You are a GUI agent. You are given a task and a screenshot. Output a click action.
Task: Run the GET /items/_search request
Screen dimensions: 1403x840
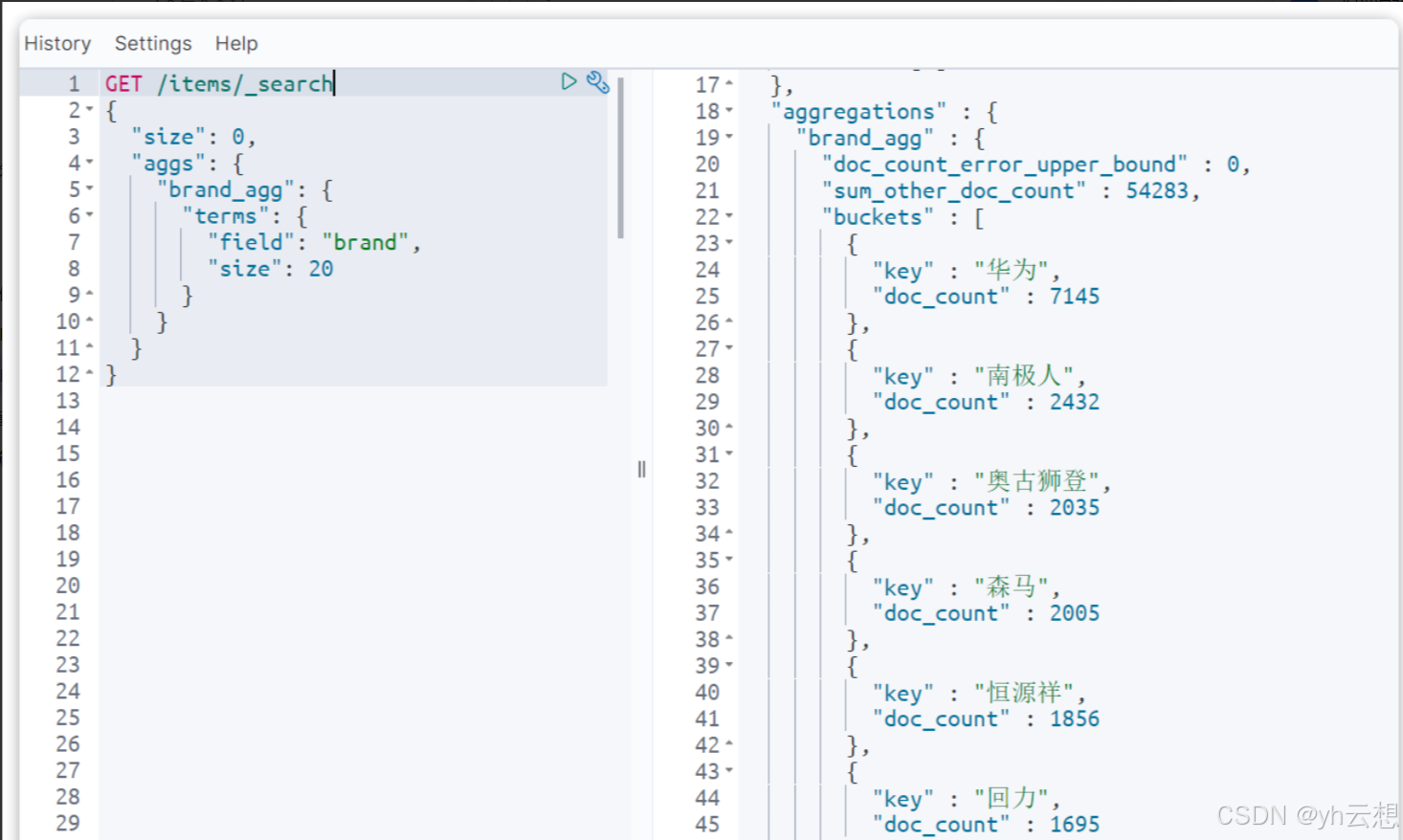(568, 81)
